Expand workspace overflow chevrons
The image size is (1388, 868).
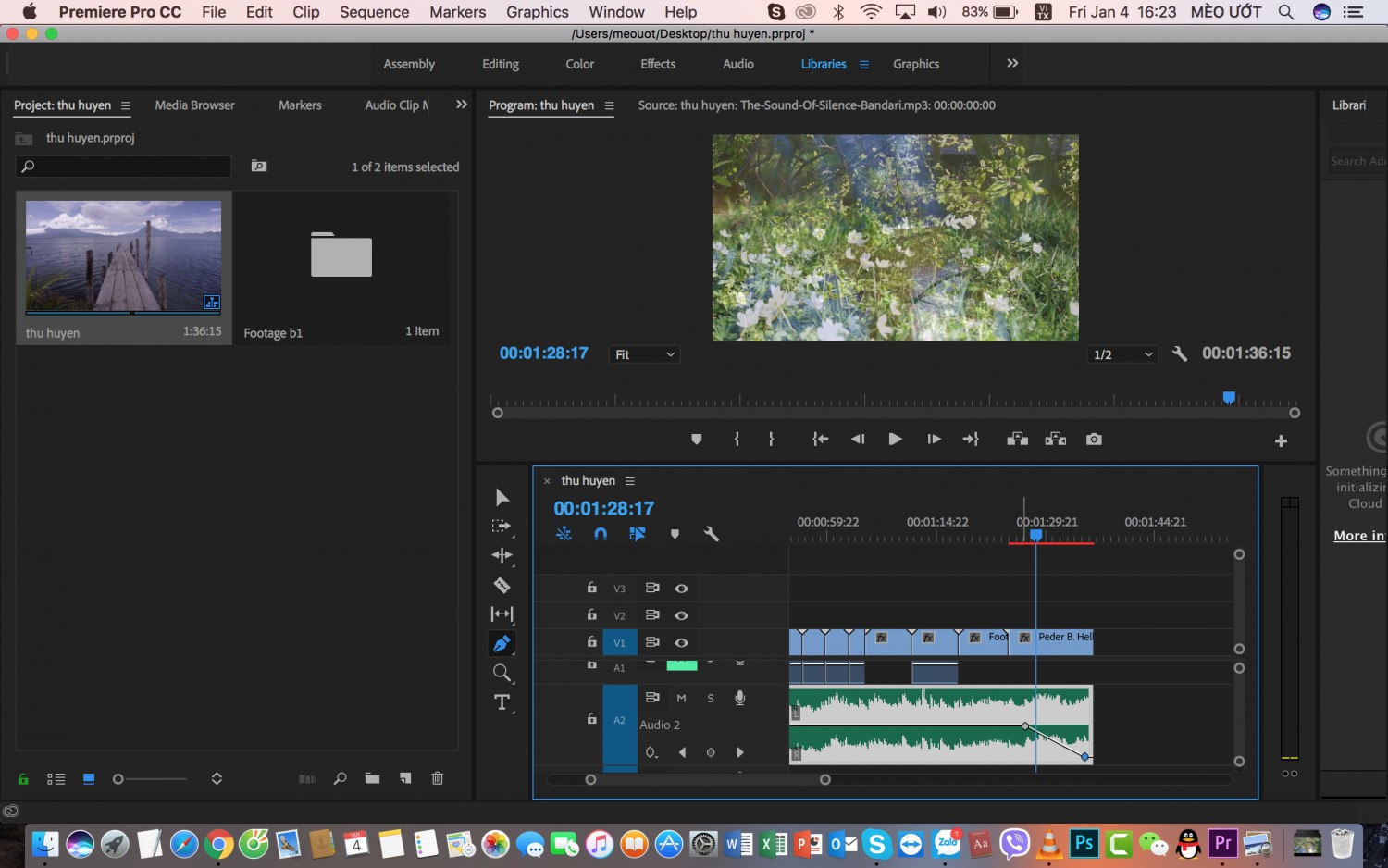coord(1012,63)
